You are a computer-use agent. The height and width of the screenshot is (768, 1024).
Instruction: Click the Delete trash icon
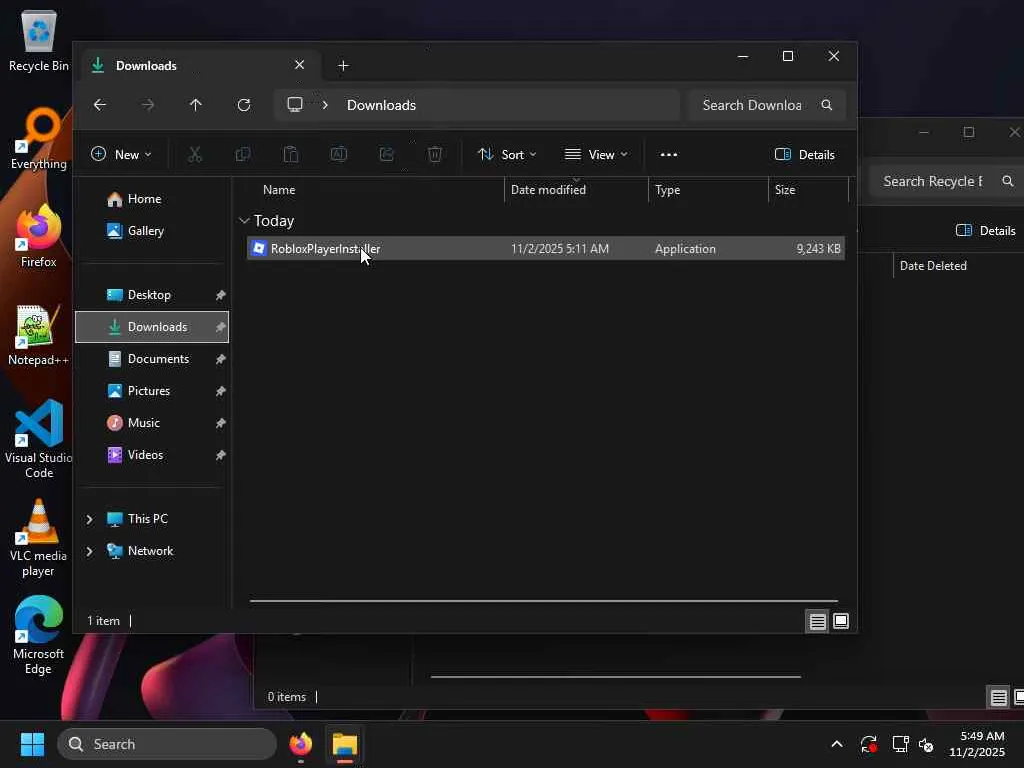coord(435,155)
